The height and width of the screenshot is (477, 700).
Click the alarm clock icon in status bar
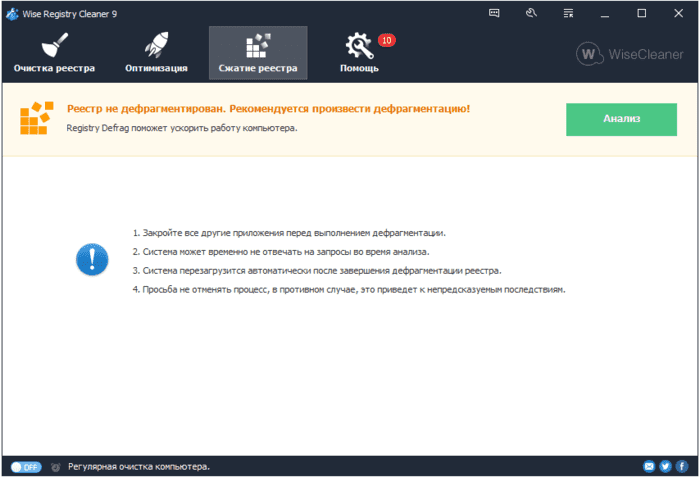click(x=56, y=466)
